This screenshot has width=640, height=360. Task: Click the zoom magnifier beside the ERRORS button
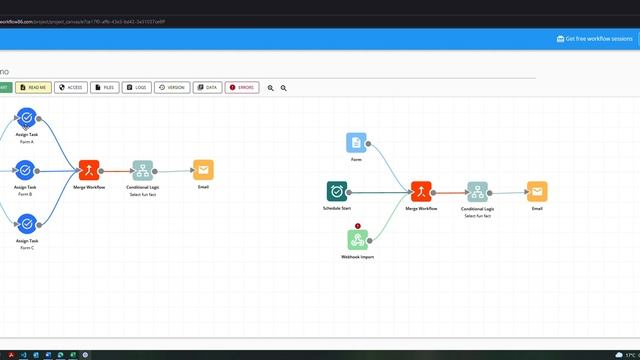click(270, 88)
